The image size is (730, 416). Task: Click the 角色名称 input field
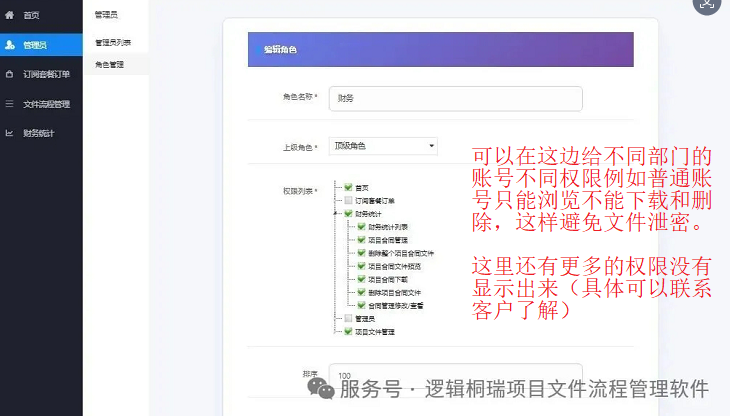coord(455,98)
